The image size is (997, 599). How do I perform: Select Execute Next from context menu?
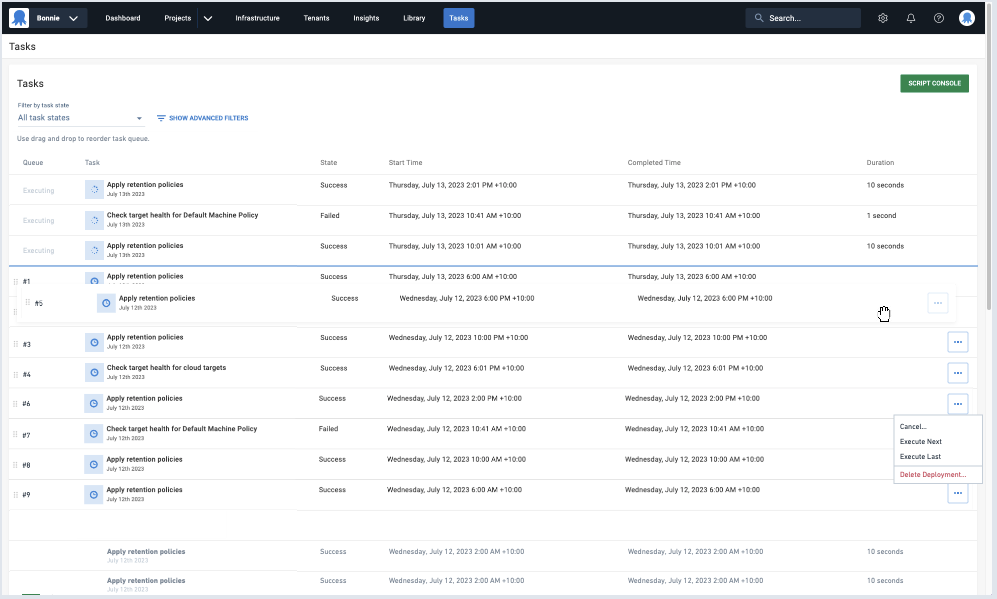(x=921, y=441)
